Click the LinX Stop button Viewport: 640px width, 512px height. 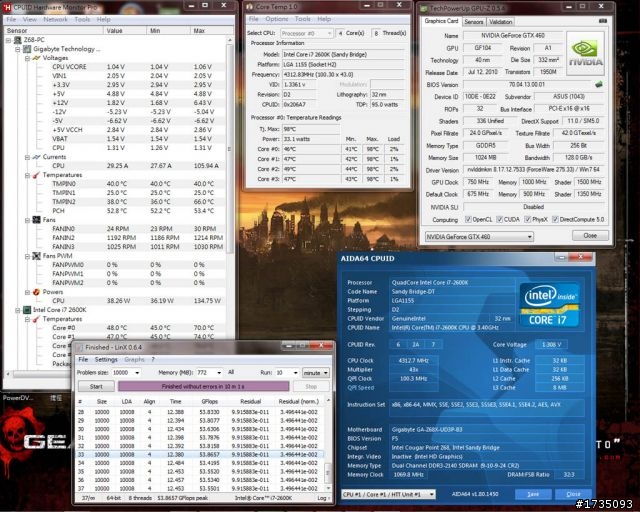pyautogui.click(x=311, y=386)
